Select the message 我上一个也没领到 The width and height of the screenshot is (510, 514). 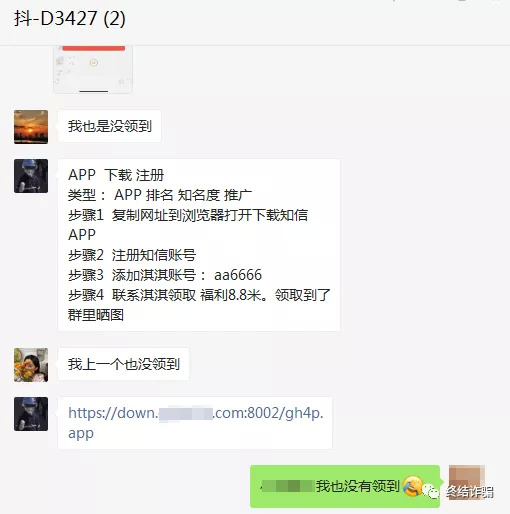coord(124,364)
